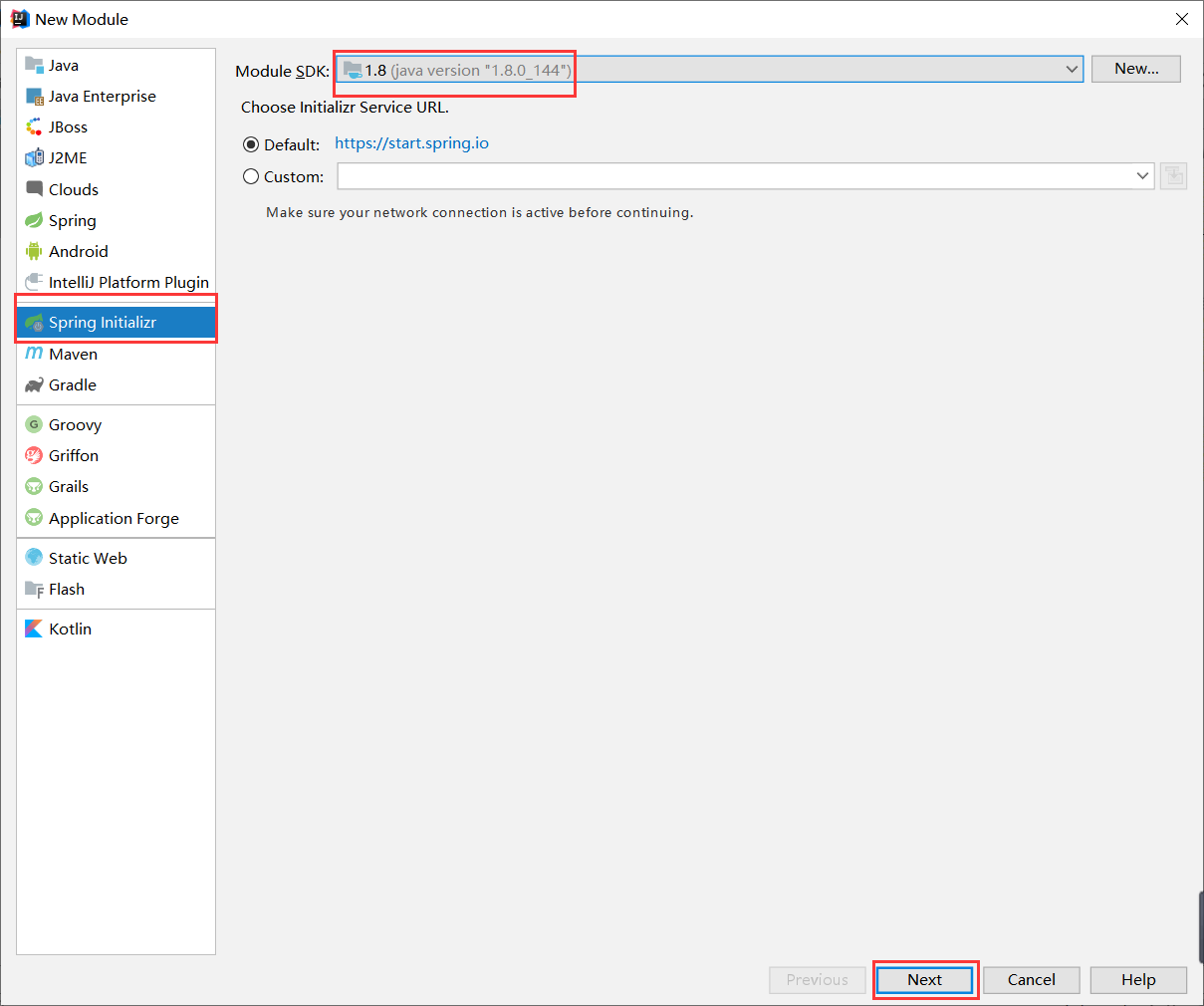
Task: Click the New... SDK button
Action: coord(1136,69)
